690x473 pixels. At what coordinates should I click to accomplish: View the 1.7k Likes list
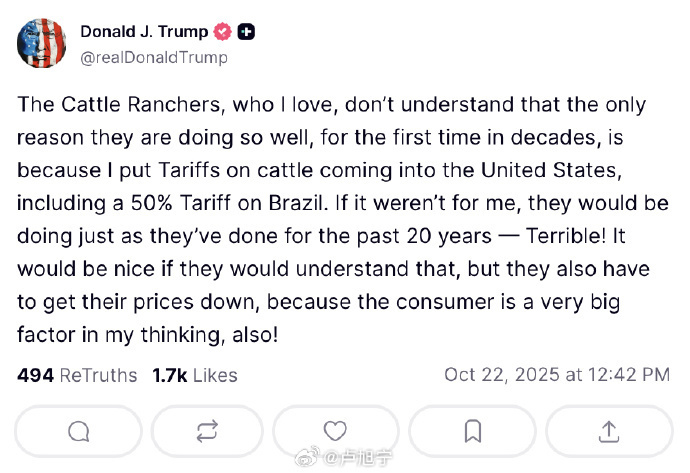point(195,375)
